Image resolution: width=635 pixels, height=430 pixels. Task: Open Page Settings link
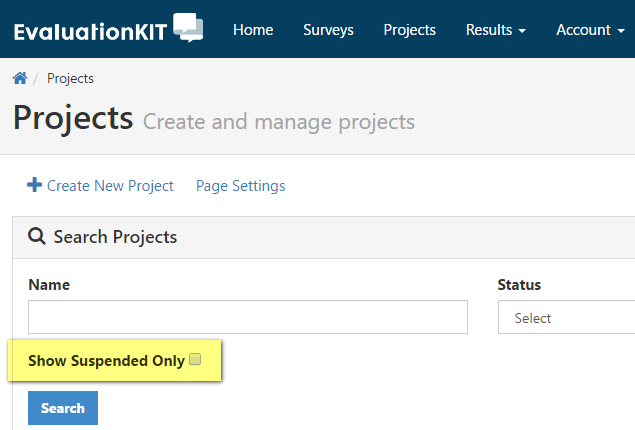point(241,186)
